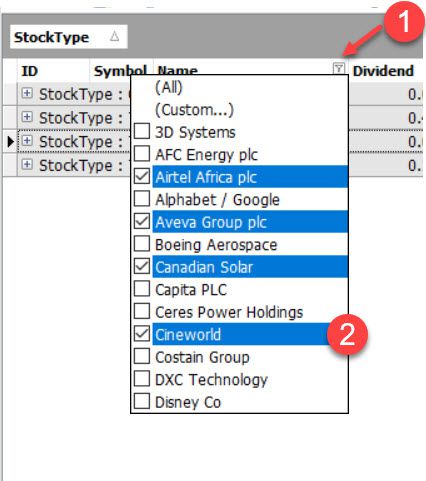Select the (All) filter option
This screenshot has width=426, height=481.
pyautogui.click(x=169, y=87)
